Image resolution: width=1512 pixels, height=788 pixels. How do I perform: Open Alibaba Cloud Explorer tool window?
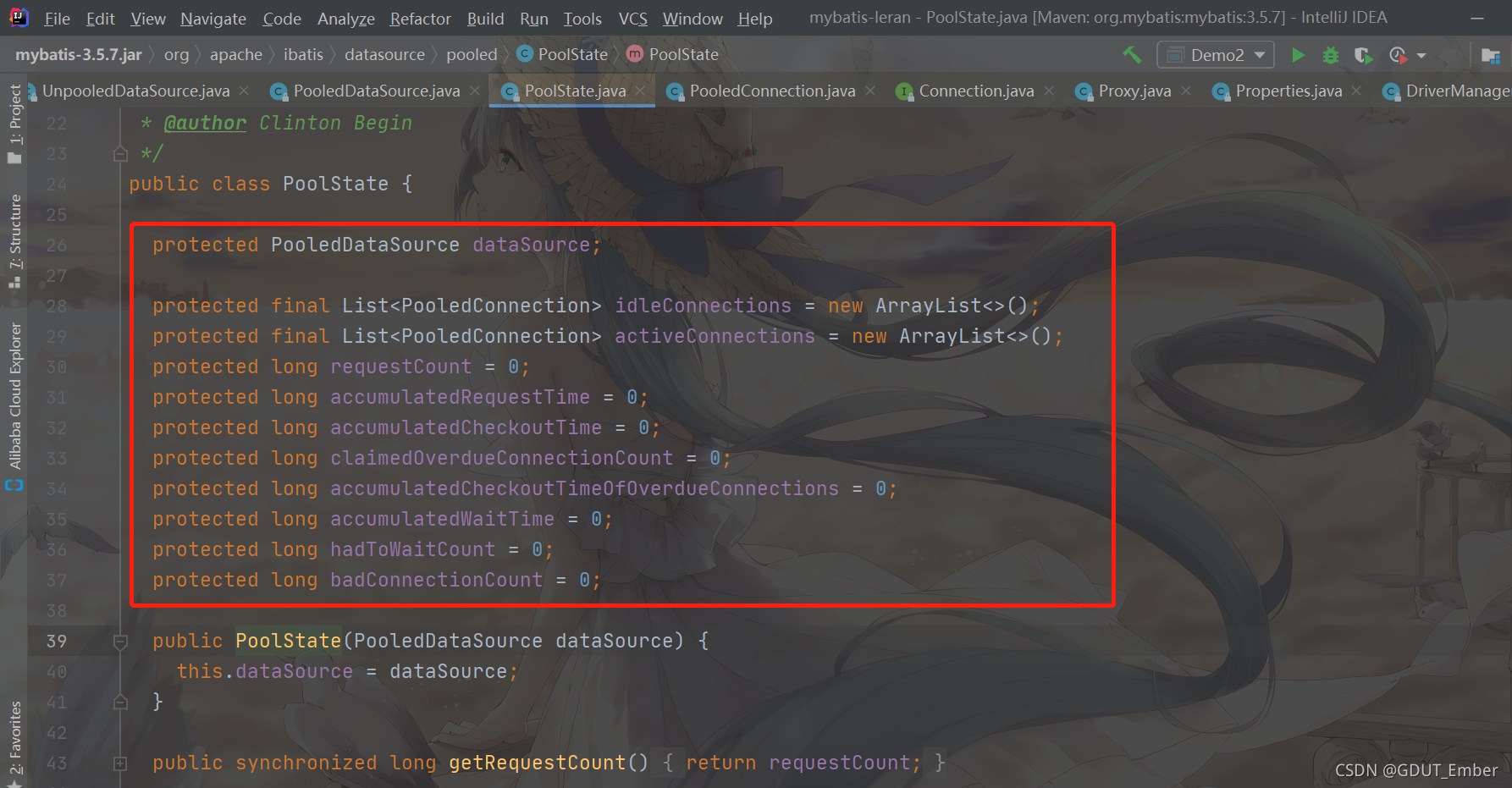coord(14,405)
